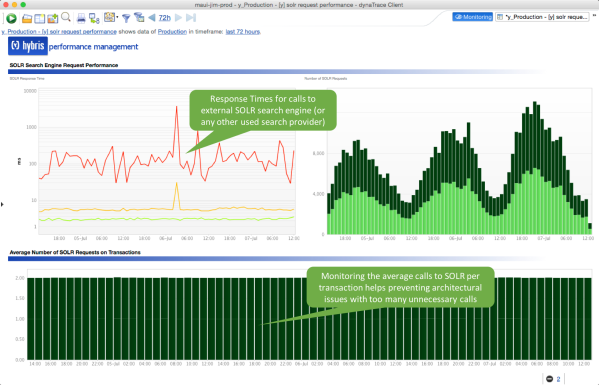599x385 pixels.
Task: Click the monitor connection icon in toolbar
Action: pyautogui.click(x=94, y=18)
